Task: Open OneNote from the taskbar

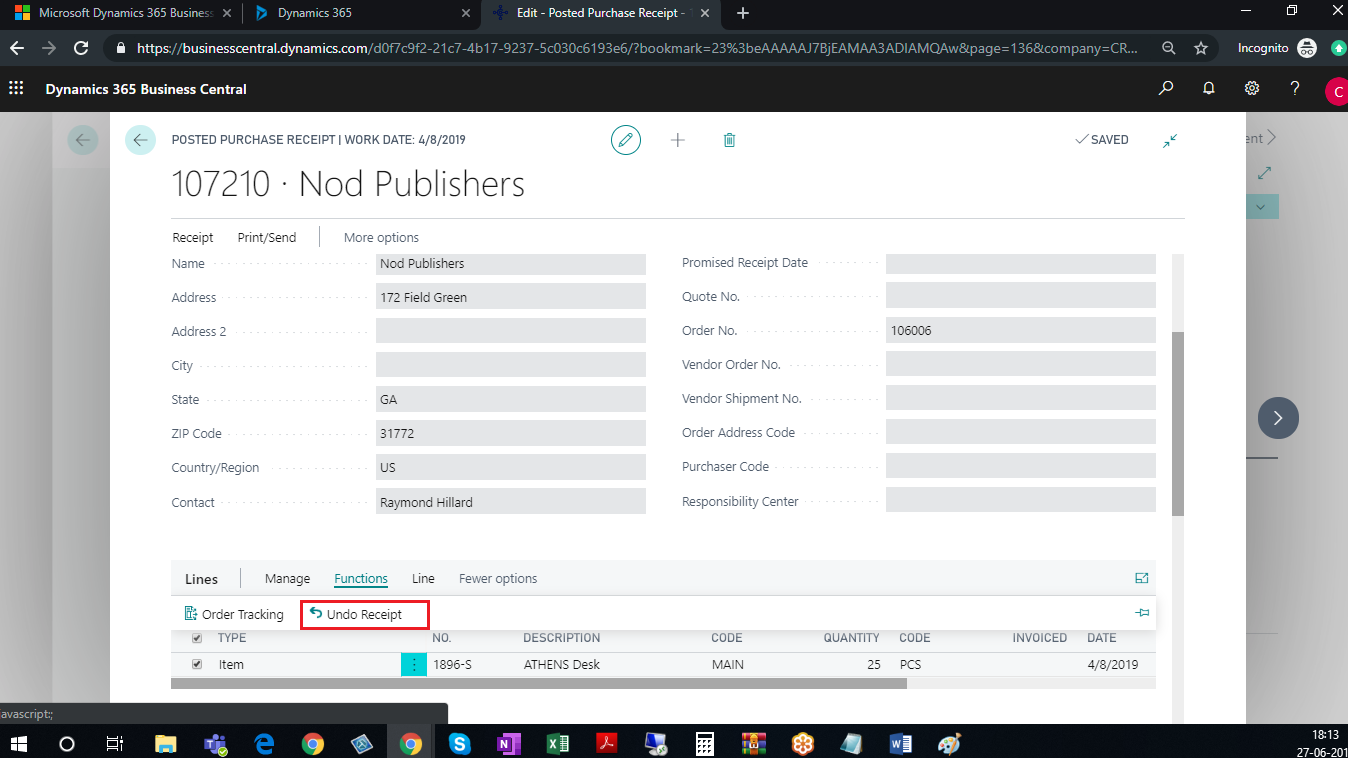Action: [x=508, y=743]
